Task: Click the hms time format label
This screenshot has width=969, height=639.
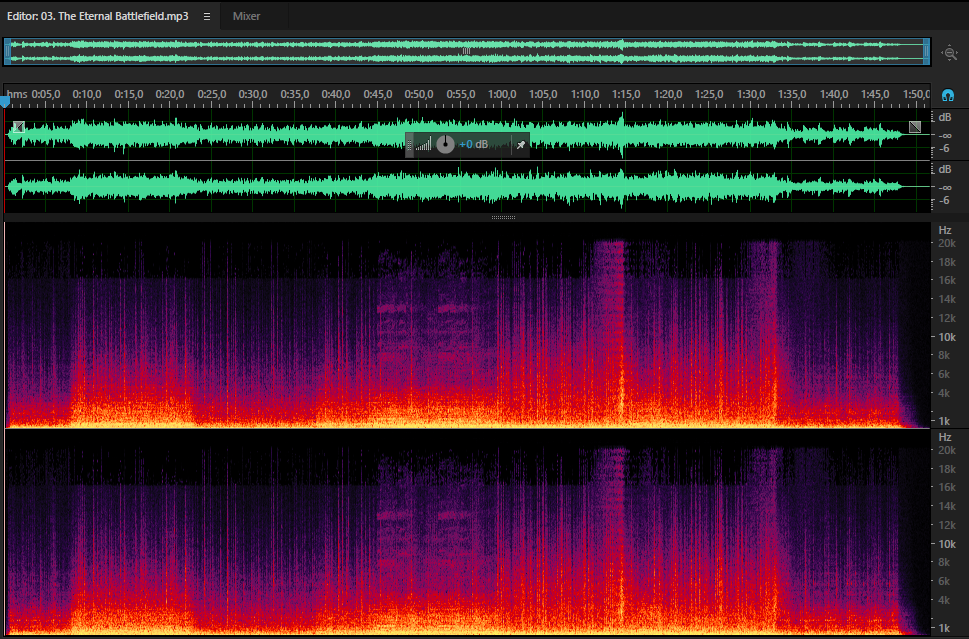Action: (x=17, y=95)
